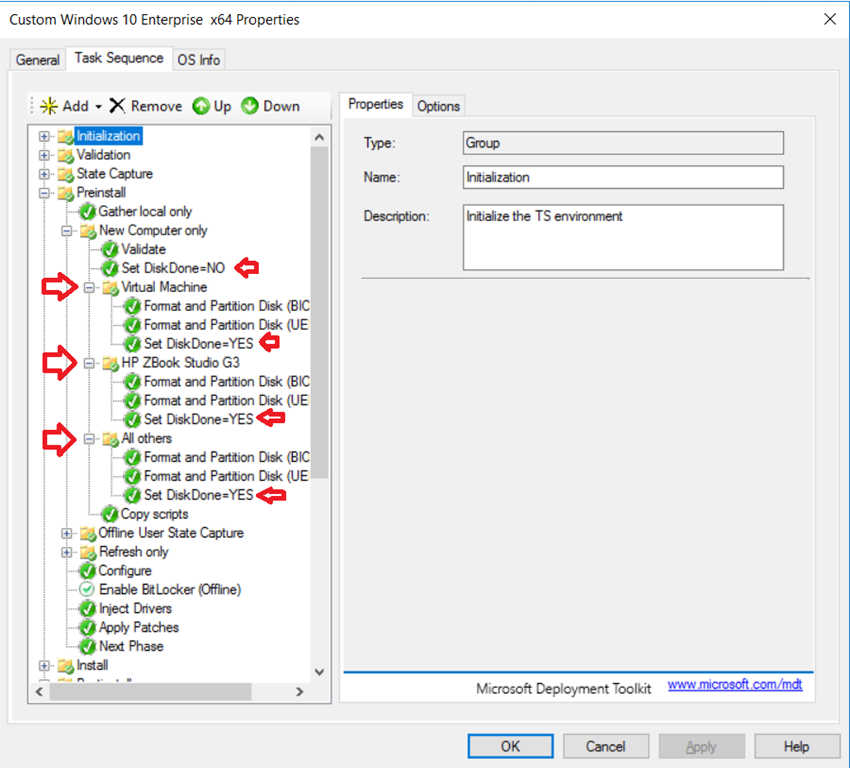Click the OK button

coord(510,746)
